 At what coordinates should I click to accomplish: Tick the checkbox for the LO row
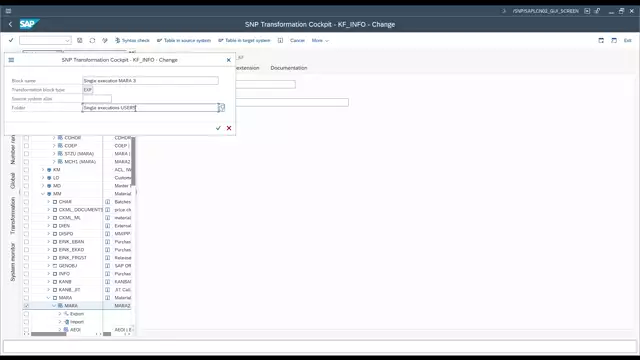27,178
